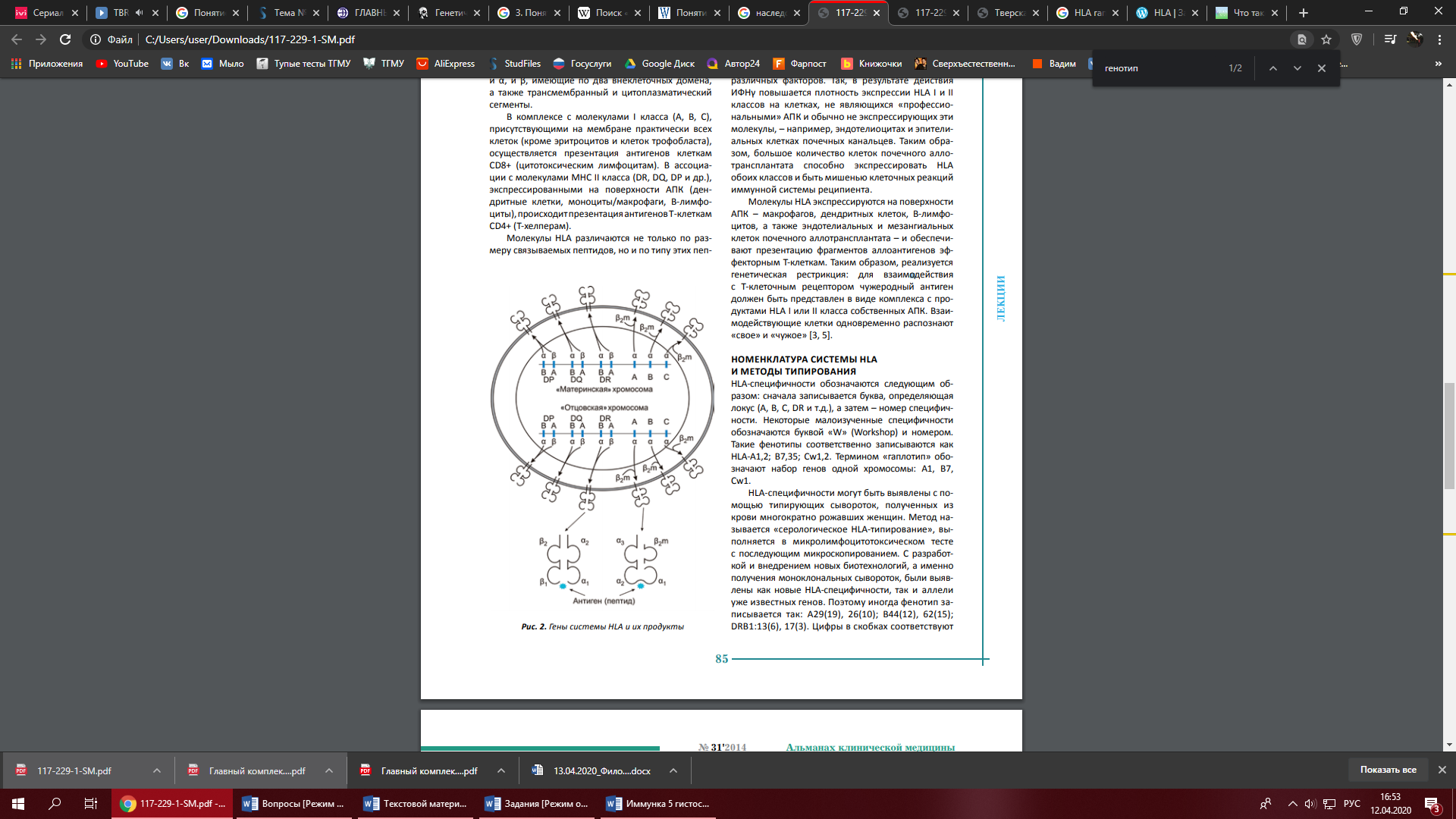
Task: Open the notification center icon
Action: click(x=1432, y=804)
